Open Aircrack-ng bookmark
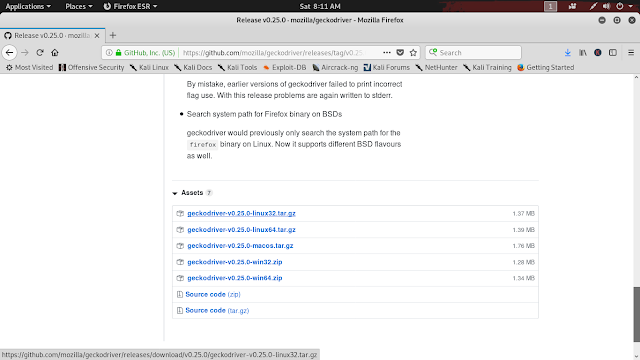The height and width of the screenshot is (360, 640). click(335, 67)
